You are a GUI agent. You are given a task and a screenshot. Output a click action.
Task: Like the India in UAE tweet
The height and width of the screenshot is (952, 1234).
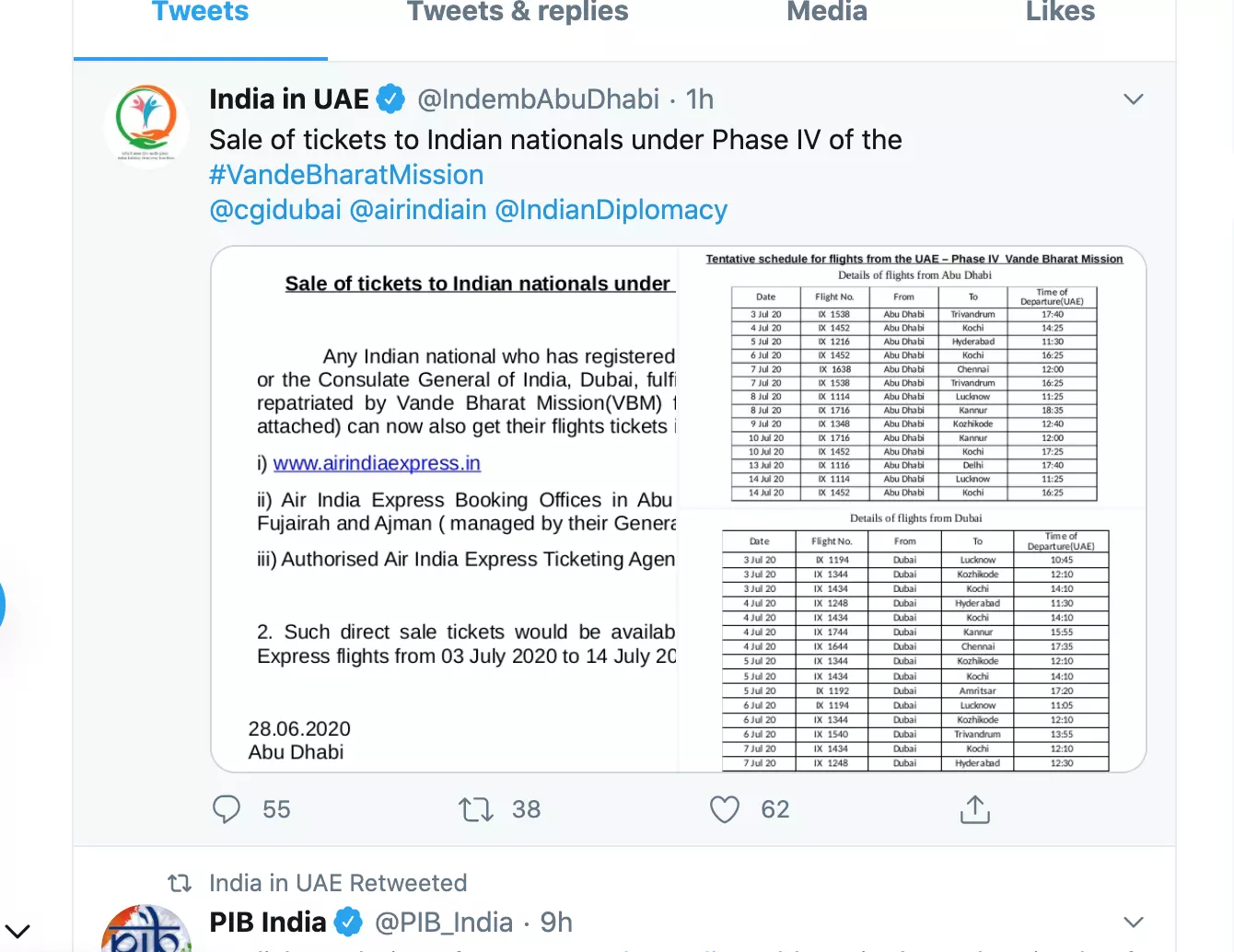[x=725, y=809]
